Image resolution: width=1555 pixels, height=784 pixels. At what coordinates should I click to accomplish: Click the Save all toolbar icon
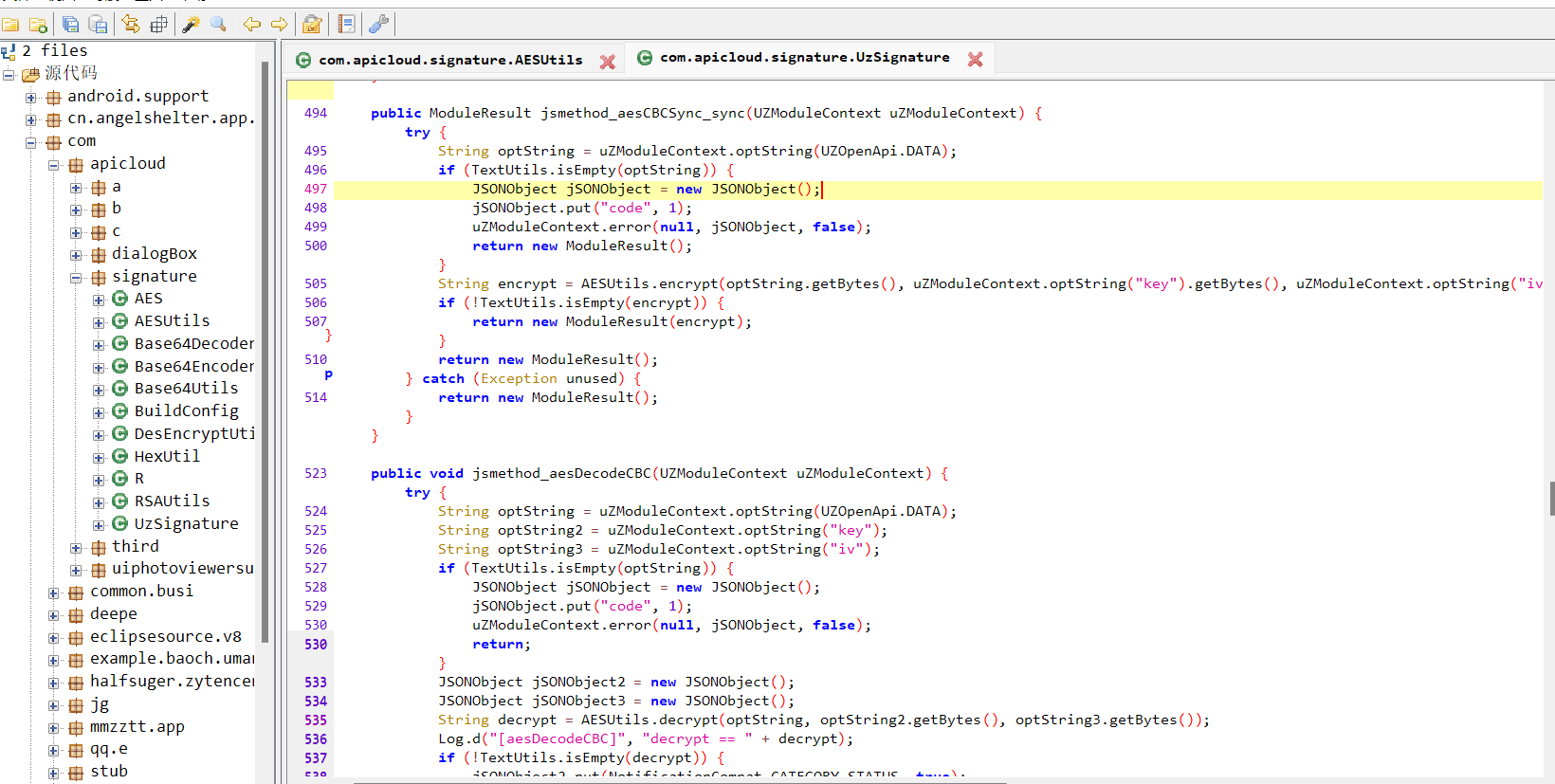[71, 25]
